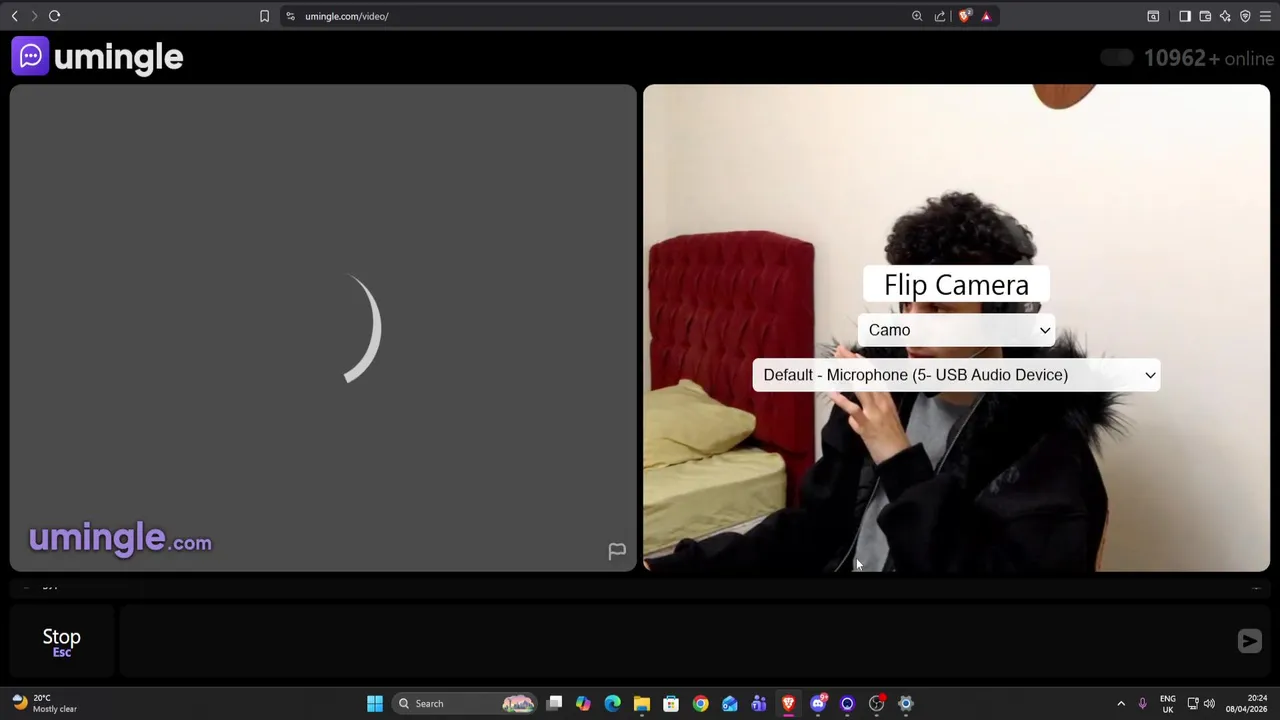Viewport: 1280px width, 720px height.
Task: Open the weather widget showing 20°C
Action: tap(44, 703)
